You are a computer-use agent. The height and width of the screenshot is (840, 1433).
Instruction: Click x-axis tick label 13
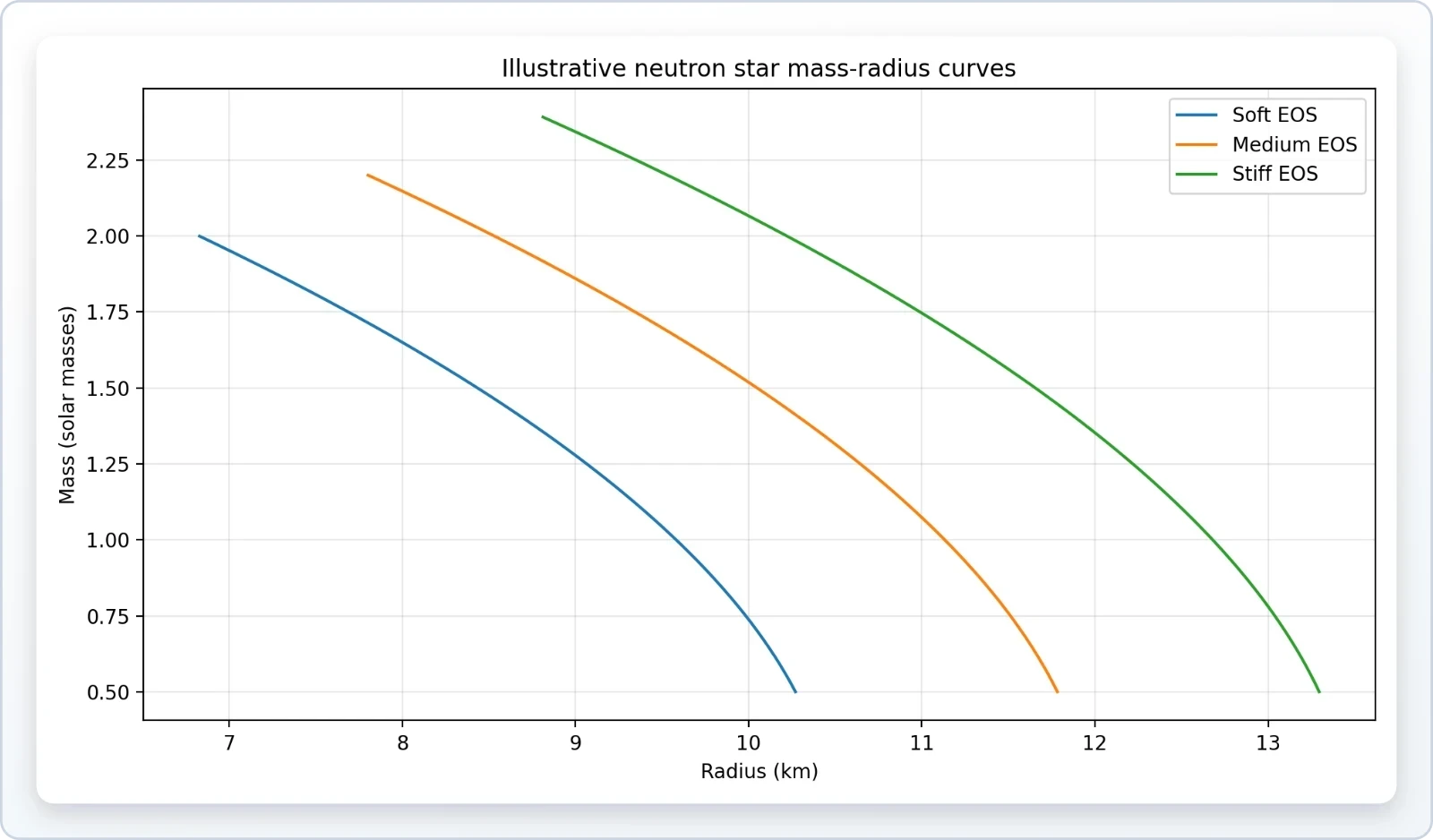coord(1267,742)
